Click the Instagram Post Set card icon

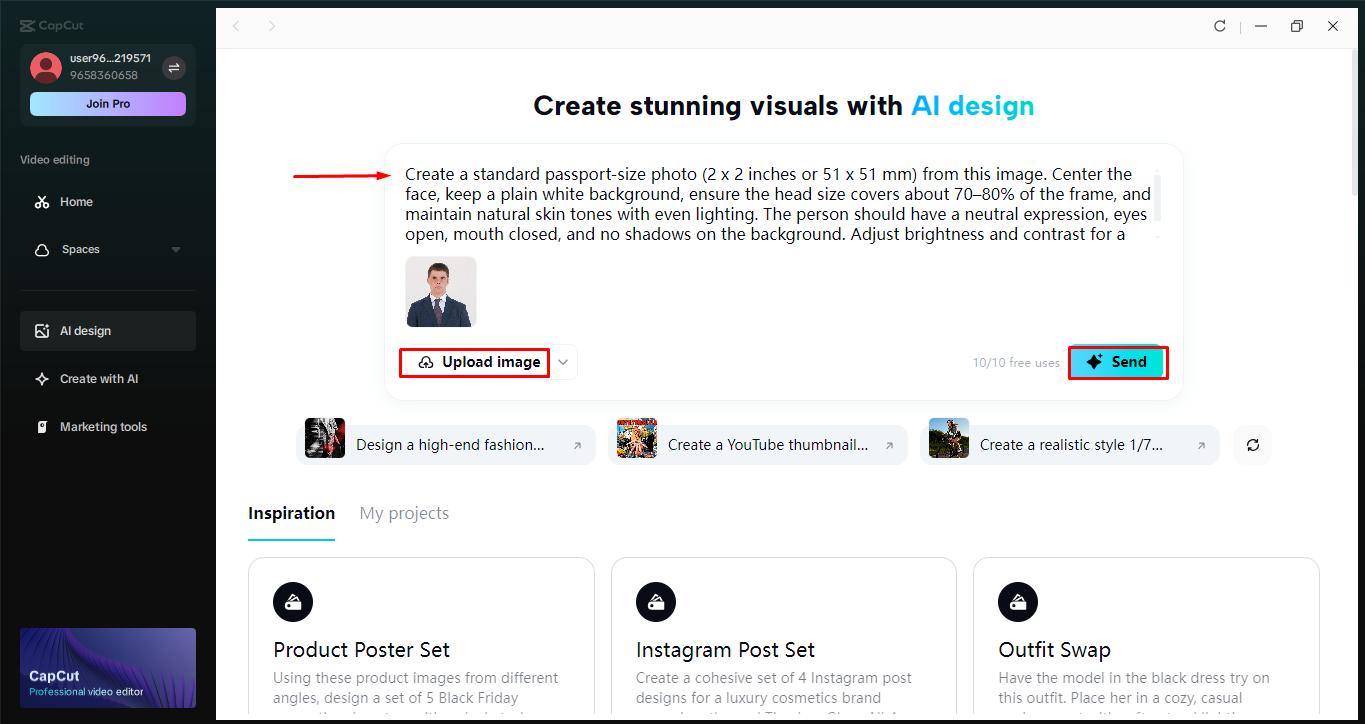coord(656,602)
